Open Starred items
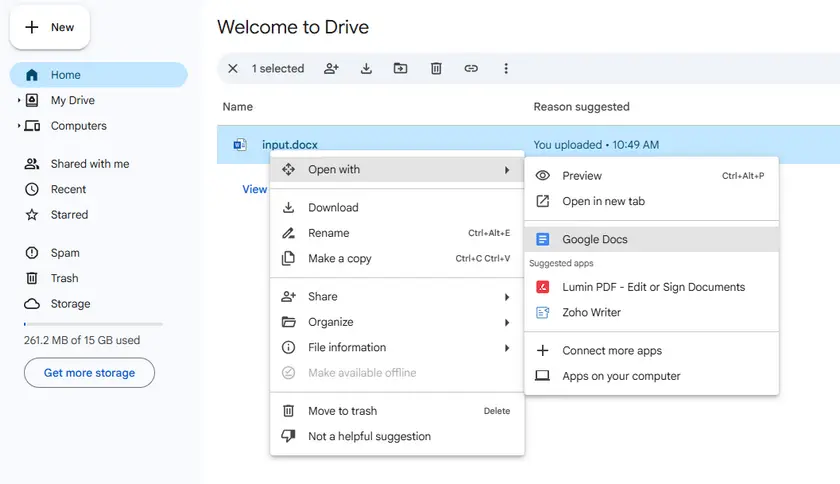840x484 pixels. 69,215
